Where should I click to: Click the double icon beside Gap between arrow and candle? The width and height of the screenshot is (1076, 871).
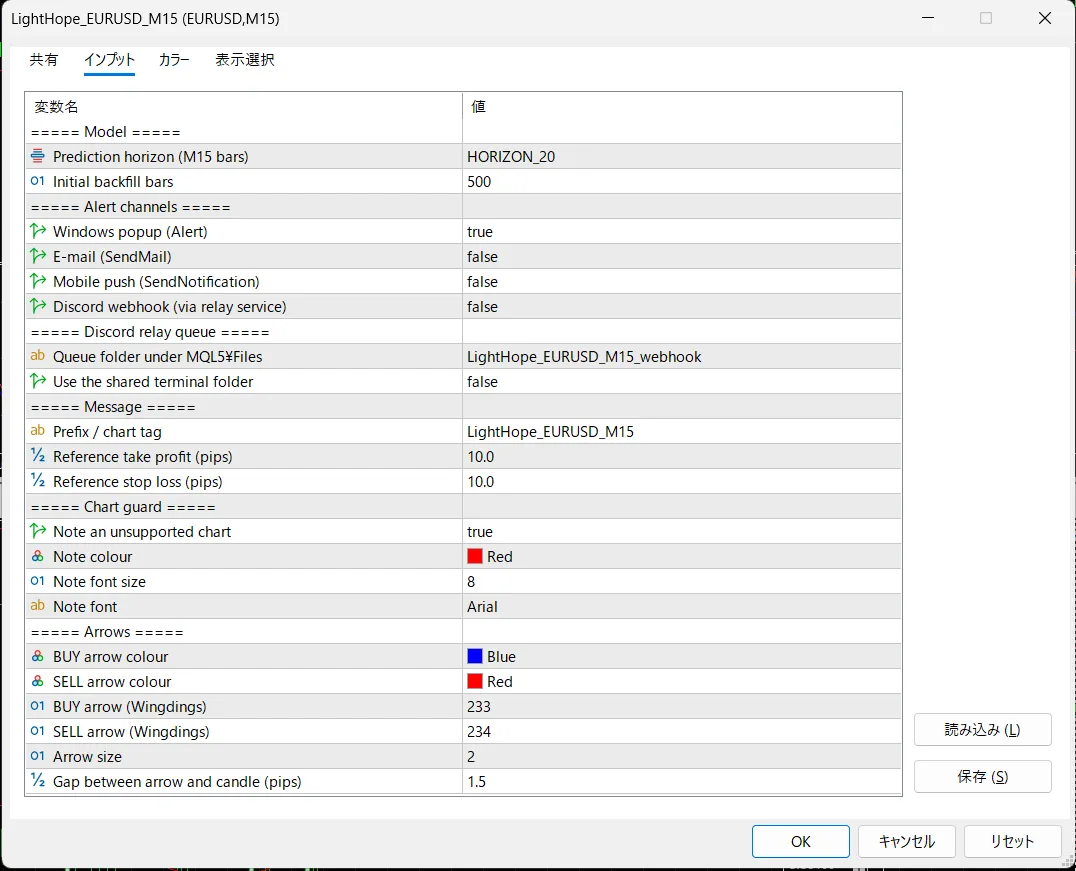pos(38,781)
